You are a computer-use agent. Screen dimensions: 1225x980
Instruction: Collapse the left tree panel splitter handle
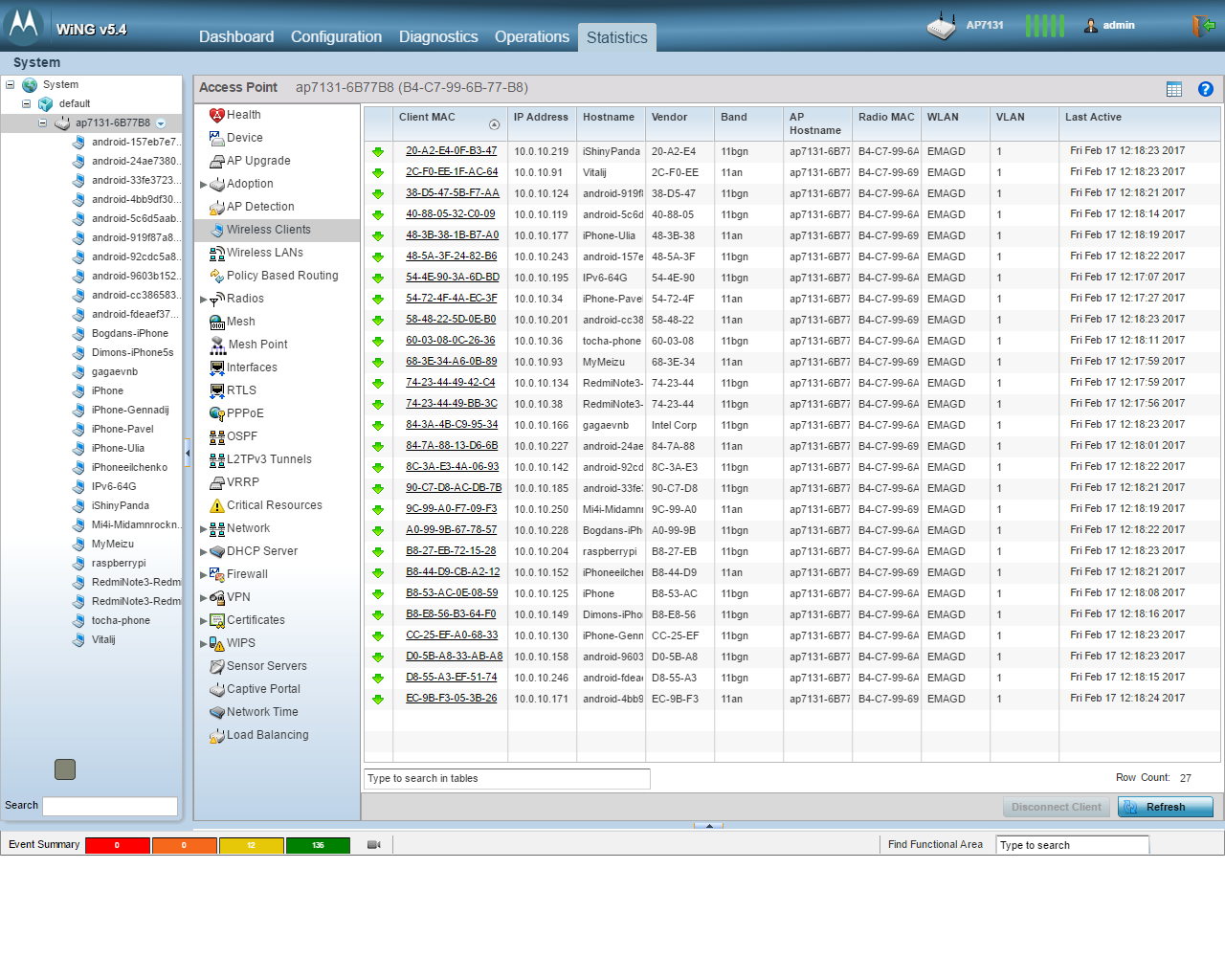point(188,454)
